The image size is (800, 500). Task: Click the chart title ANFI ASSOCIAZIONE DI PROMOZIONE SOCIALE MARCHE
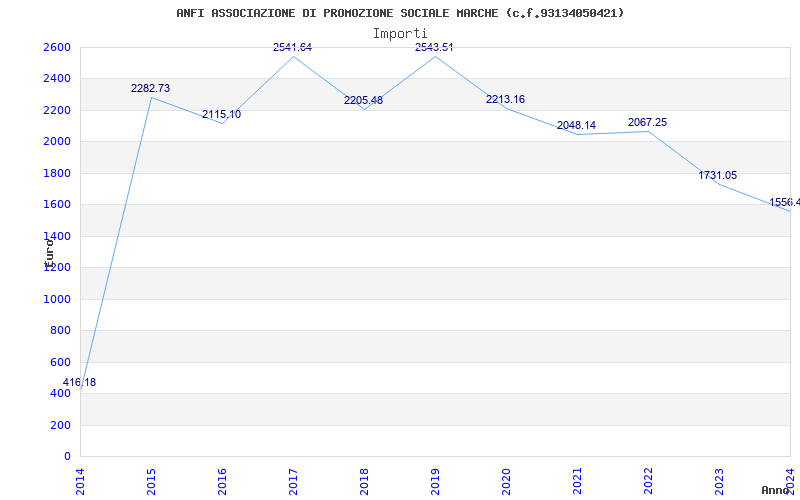pos(400,13)
